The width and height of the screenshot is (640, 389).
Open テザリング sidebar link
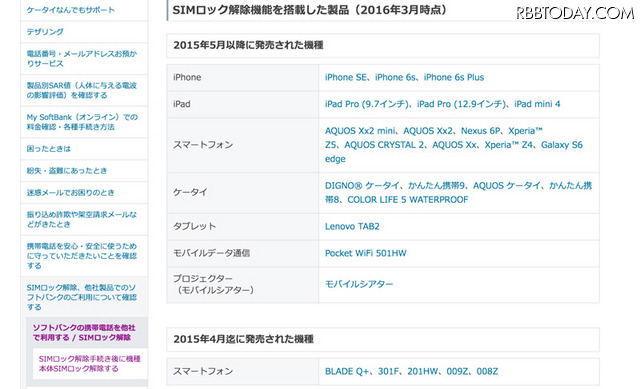click(x=45, y=31)
